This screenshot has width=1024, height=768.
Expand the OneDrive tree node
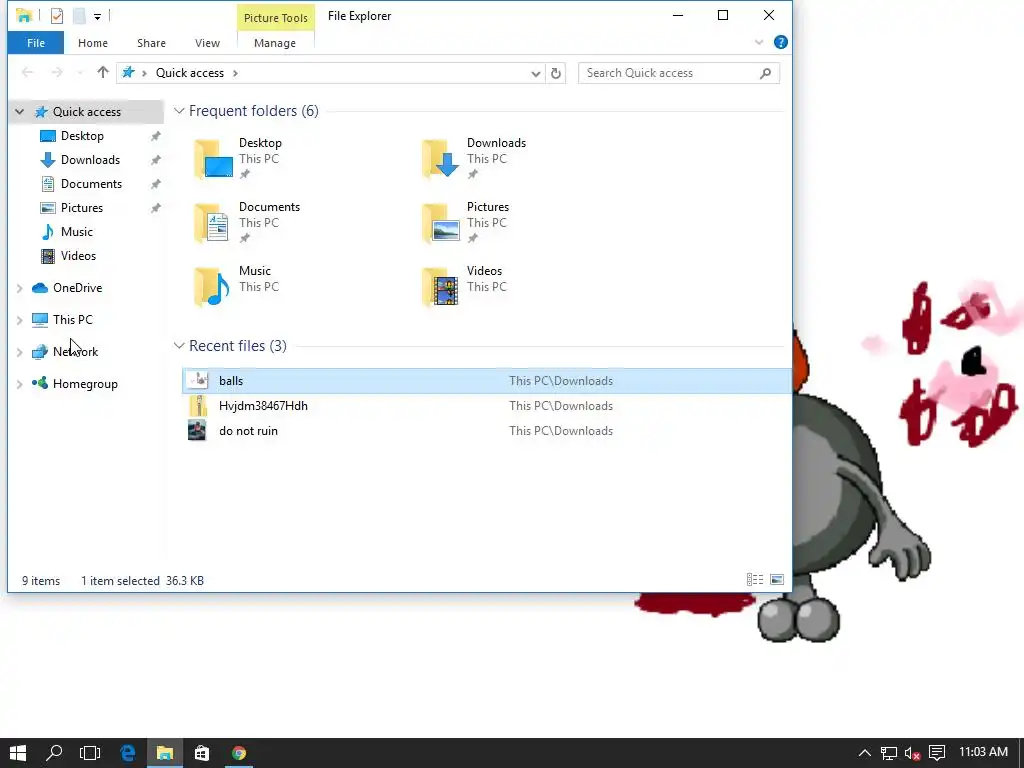click(20, 288)
